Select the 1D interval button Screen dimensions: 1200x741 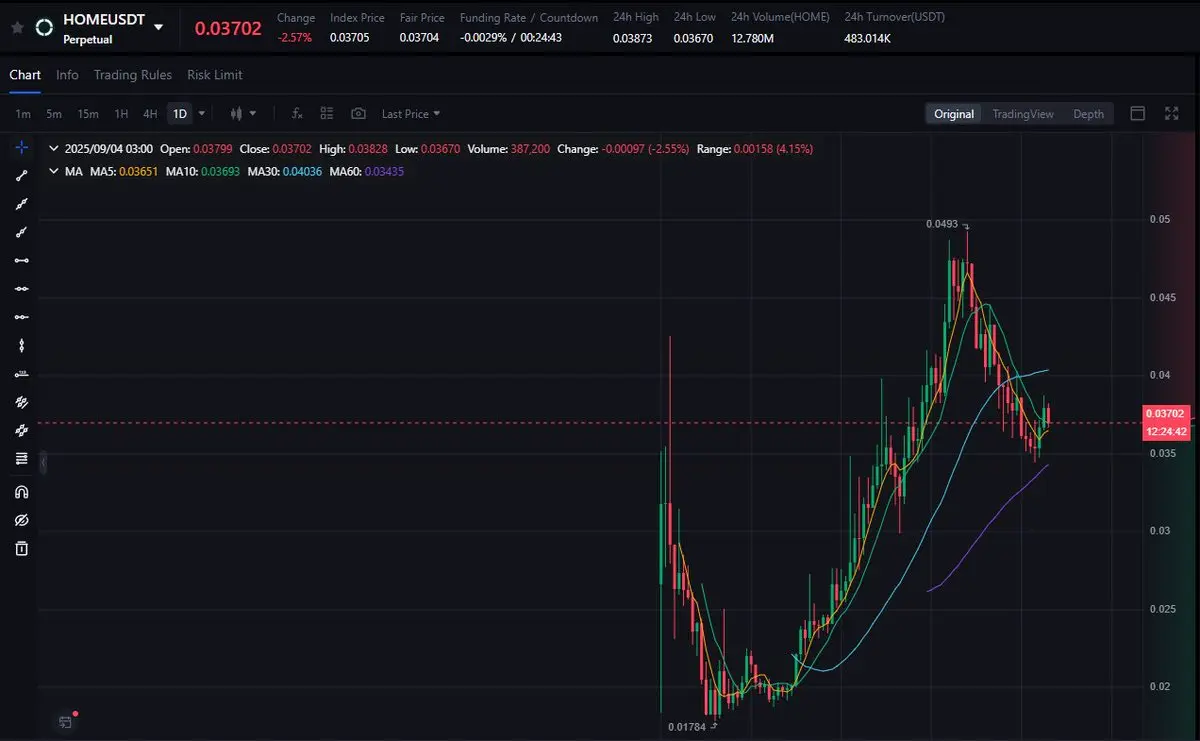pos(180,114)
